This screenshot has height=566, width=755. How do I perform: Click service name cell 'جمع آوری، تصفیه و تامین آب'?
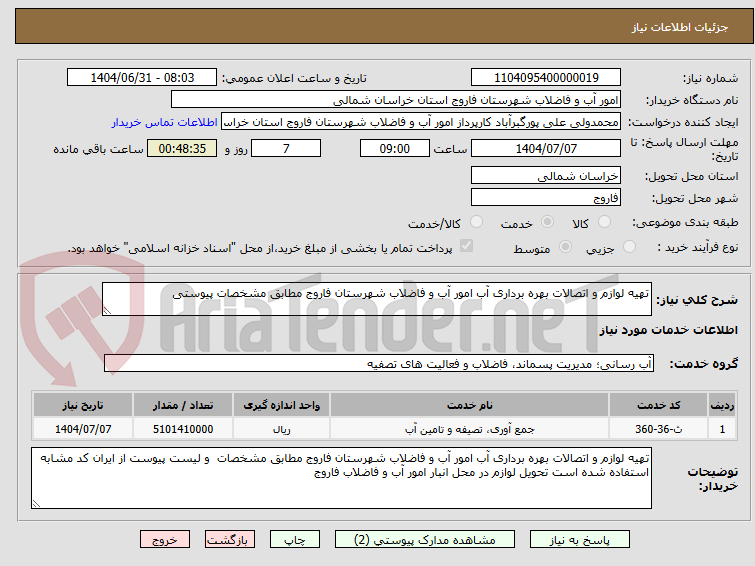(469, 429)
